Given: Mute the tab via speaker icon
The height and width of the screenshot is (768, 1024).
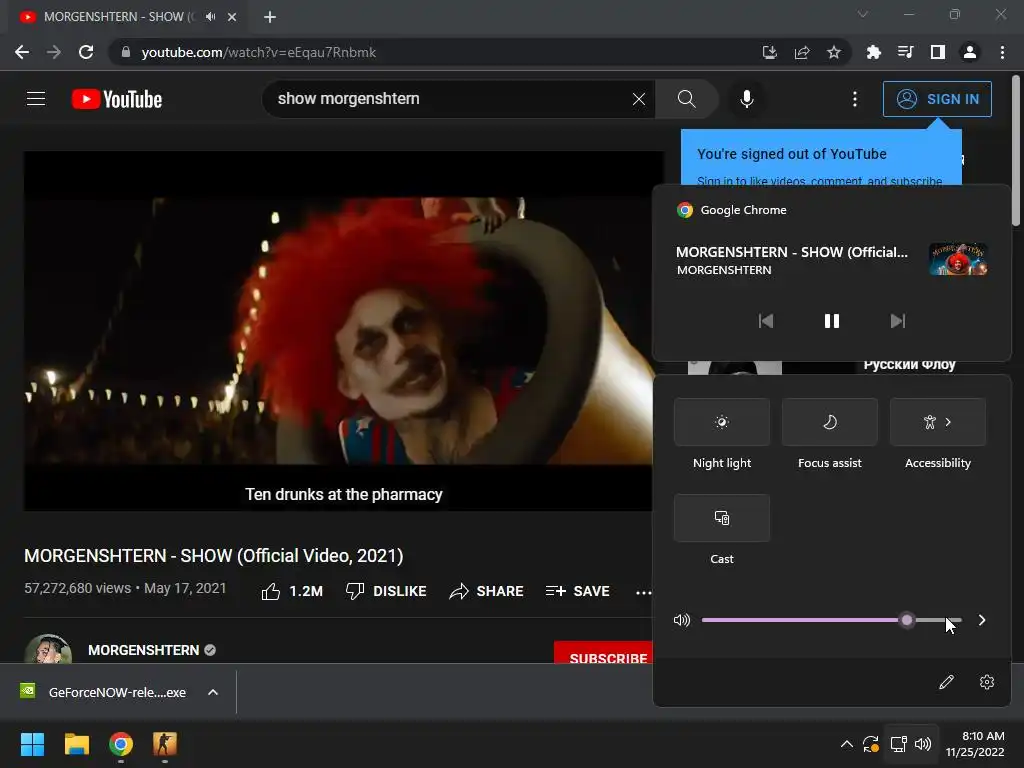Looking at the screenshot, I should 210,17.
